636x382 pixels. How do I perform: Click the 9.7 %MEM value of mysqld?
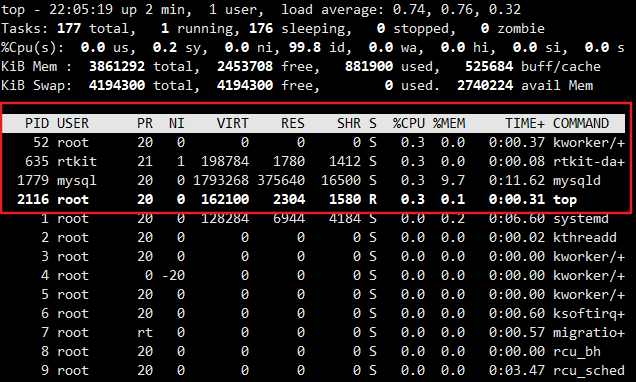point(453,180)
